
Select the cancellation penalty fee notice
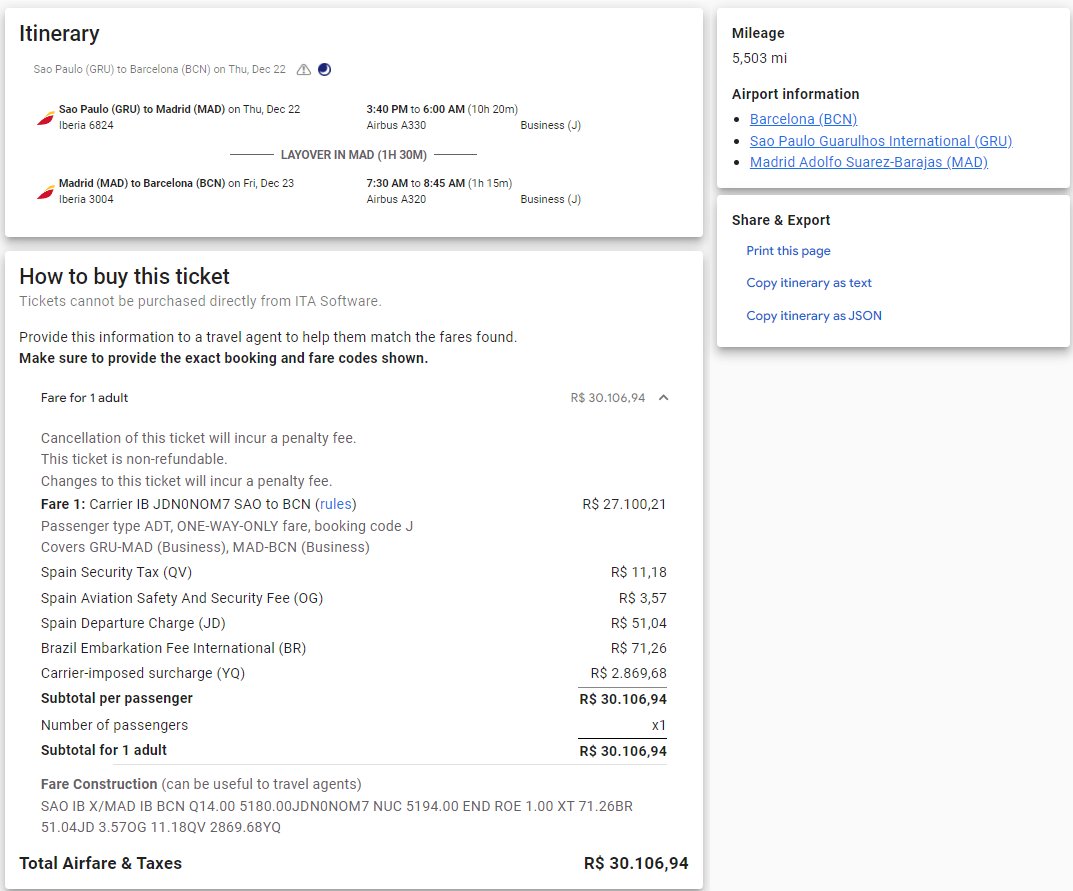pyautogui.click(x=198, y=438)
